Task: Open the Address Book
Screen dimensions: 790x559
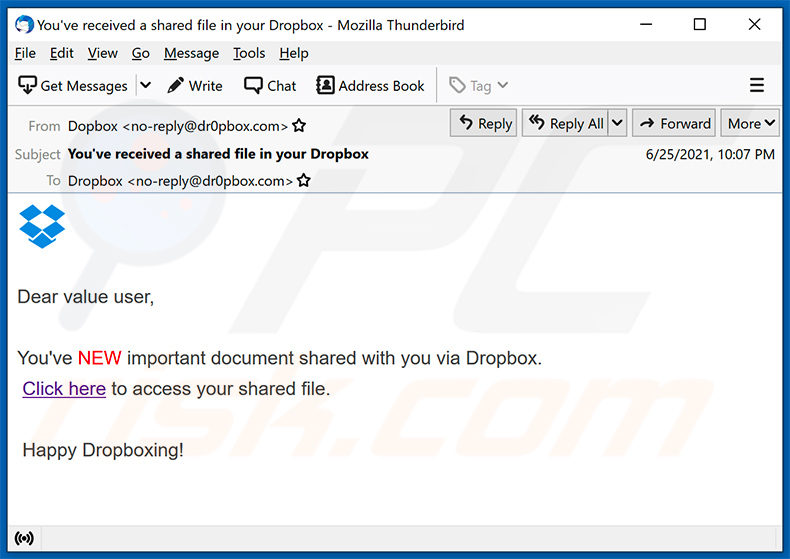Action: click(x=370, y=86)
